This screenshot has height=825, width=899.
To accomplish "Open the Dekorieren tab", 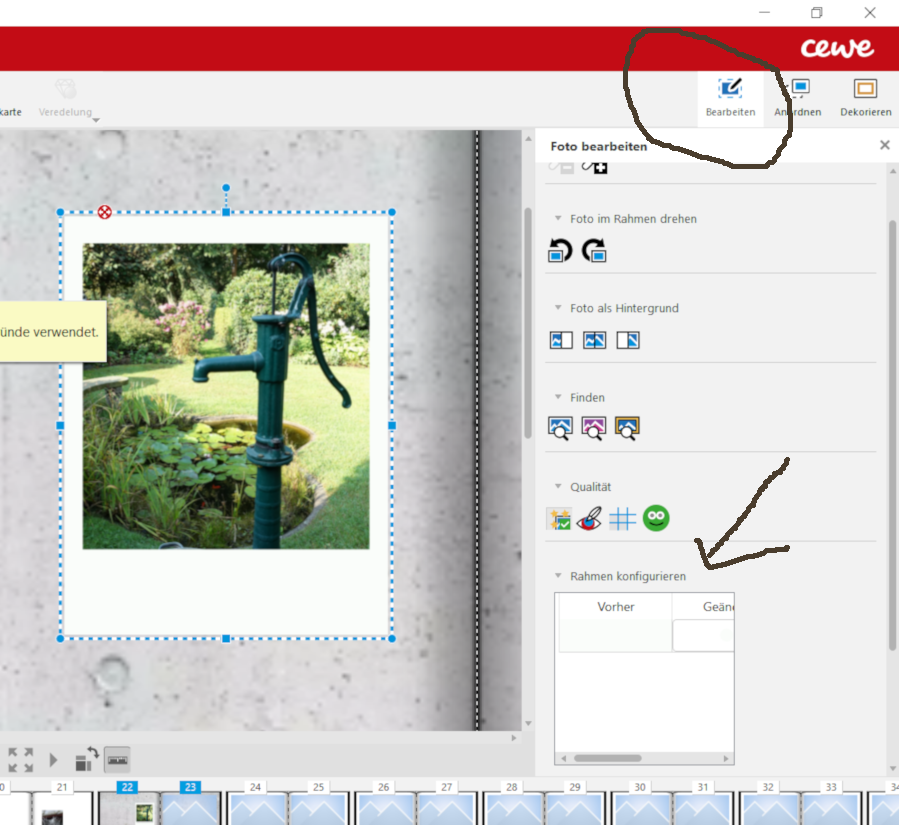I will [866, 97].
